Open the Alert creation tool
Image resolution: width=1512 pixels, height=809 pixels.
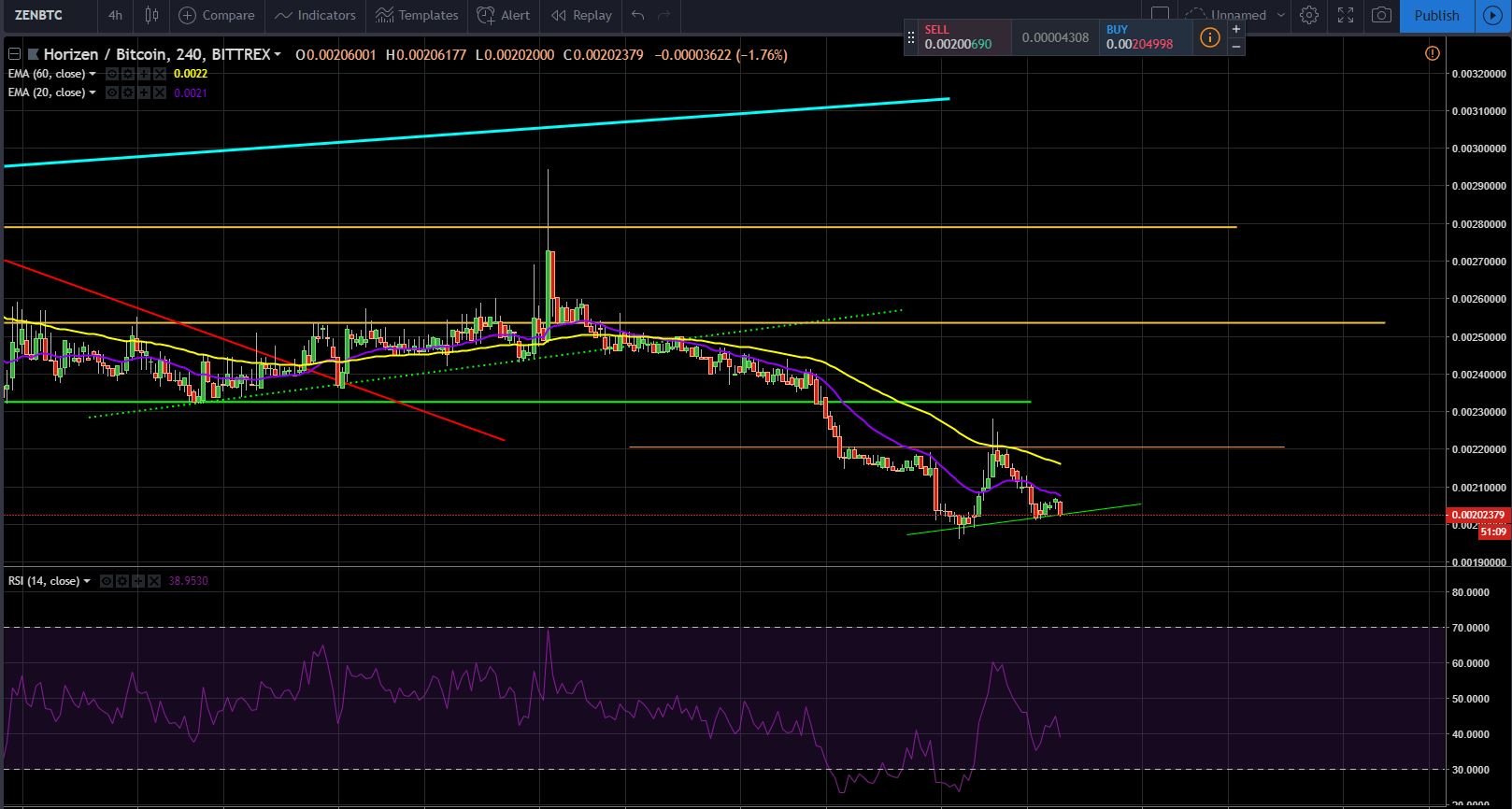503,15
